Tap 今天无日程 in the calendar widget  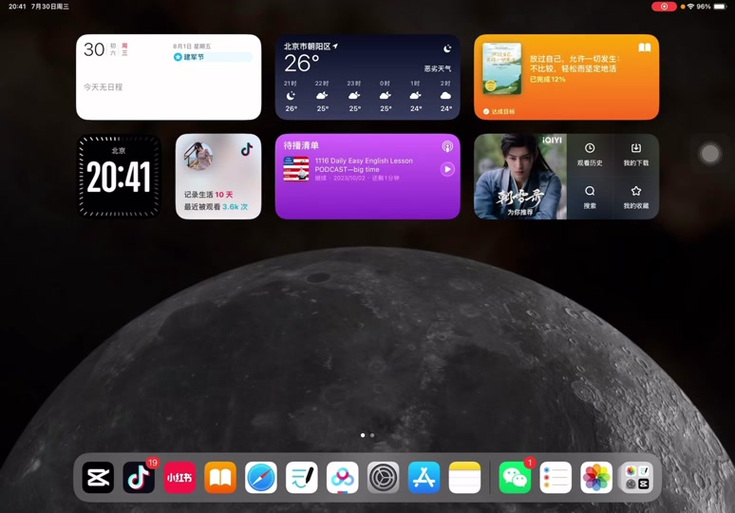(103, 87)
